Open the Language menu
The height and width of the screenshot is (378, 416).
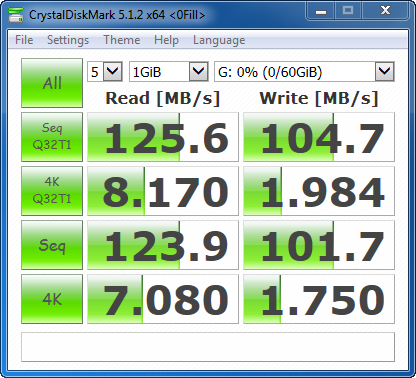219,40
